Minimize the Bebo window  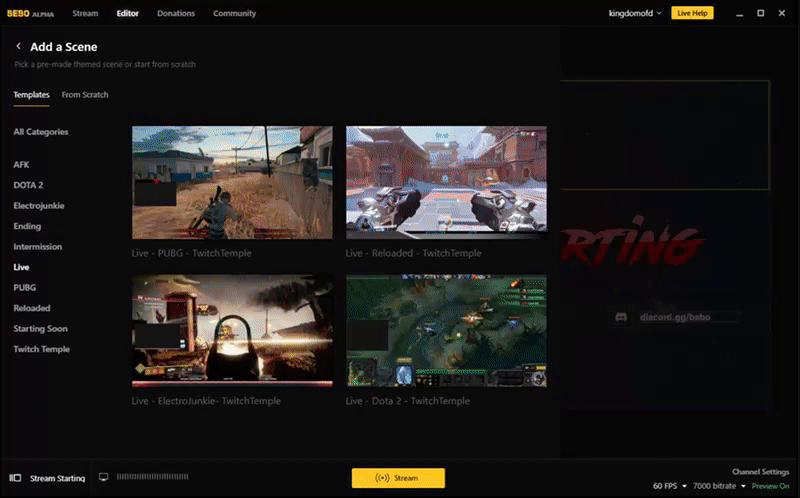[739, 13]
